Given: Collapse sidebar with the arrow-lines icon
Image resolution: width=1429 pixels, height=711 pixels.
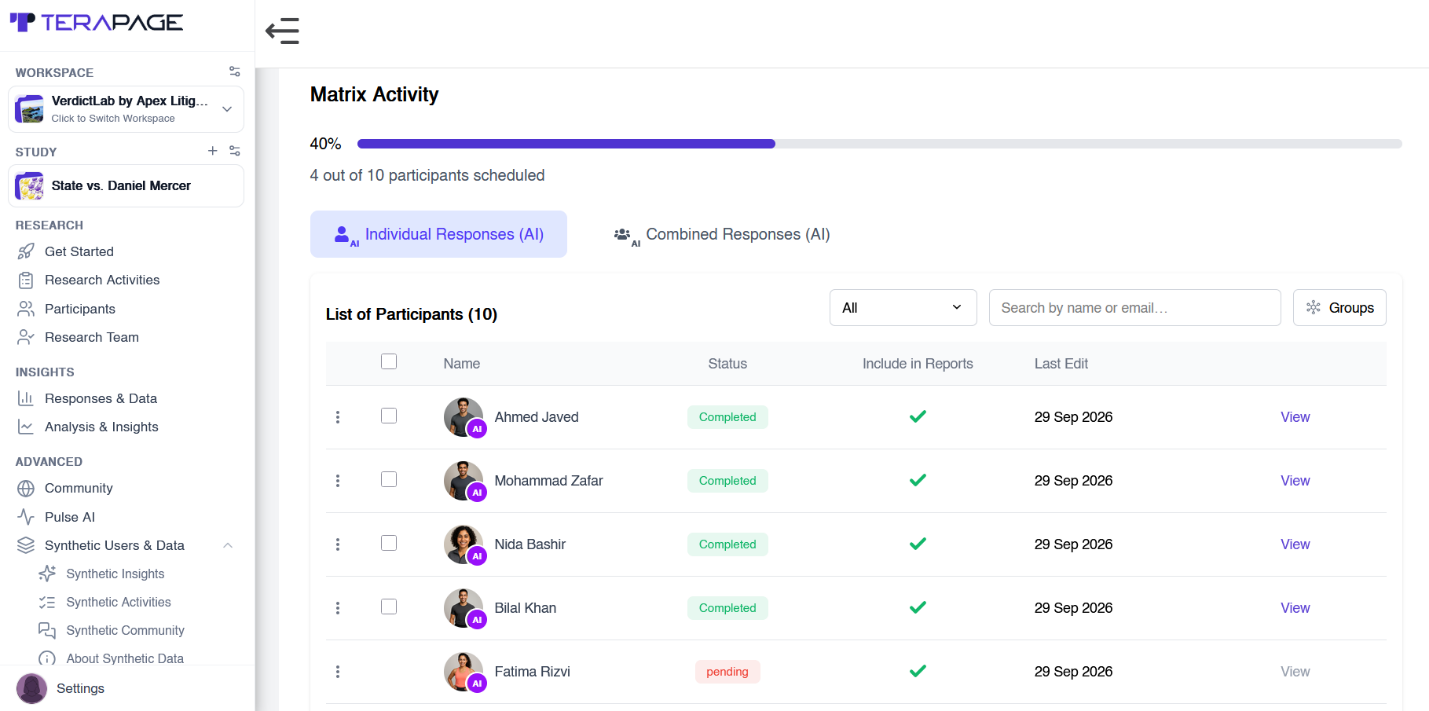Looking at the screenshot, I should pyautogui.click(x=282, y=31).
